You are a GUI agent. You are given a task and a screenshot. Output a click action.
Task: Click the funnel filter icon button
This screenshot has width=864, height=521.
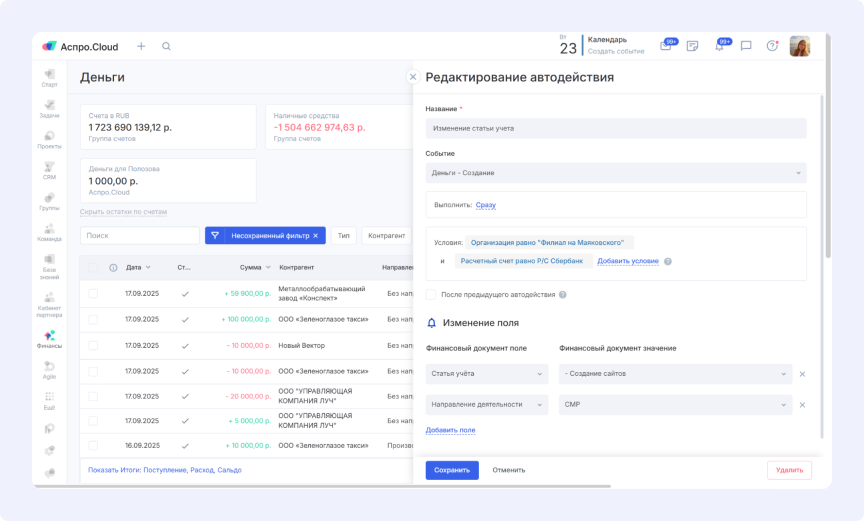(214, 235)
